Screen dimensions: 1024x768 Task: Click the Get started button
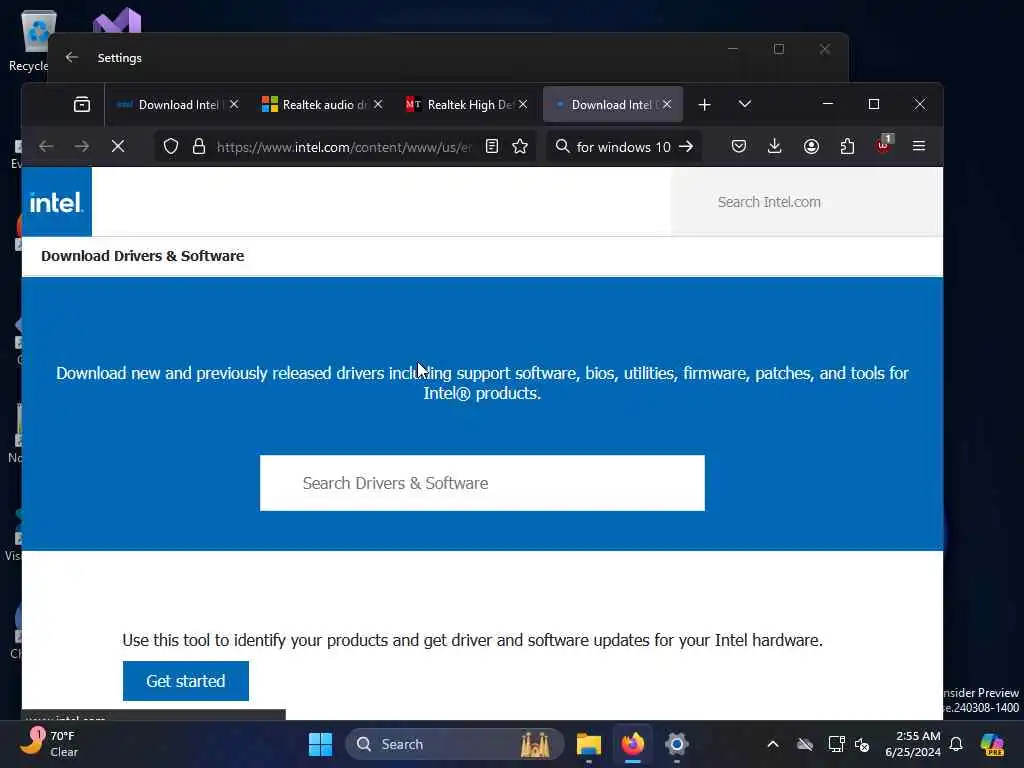click(185, 681)
